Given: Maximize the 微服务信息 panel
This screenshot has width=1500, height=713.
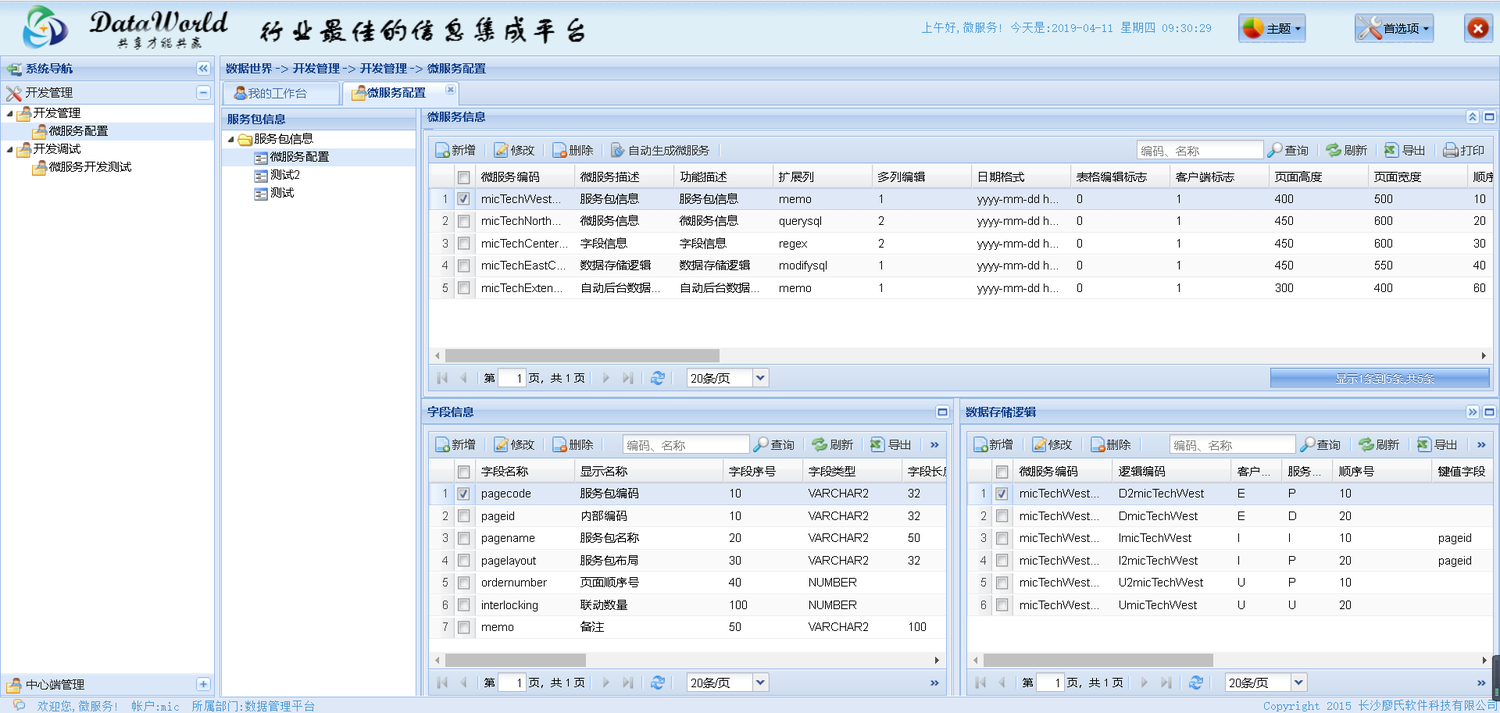Looking at the screenshot, I should [1489, 117].
